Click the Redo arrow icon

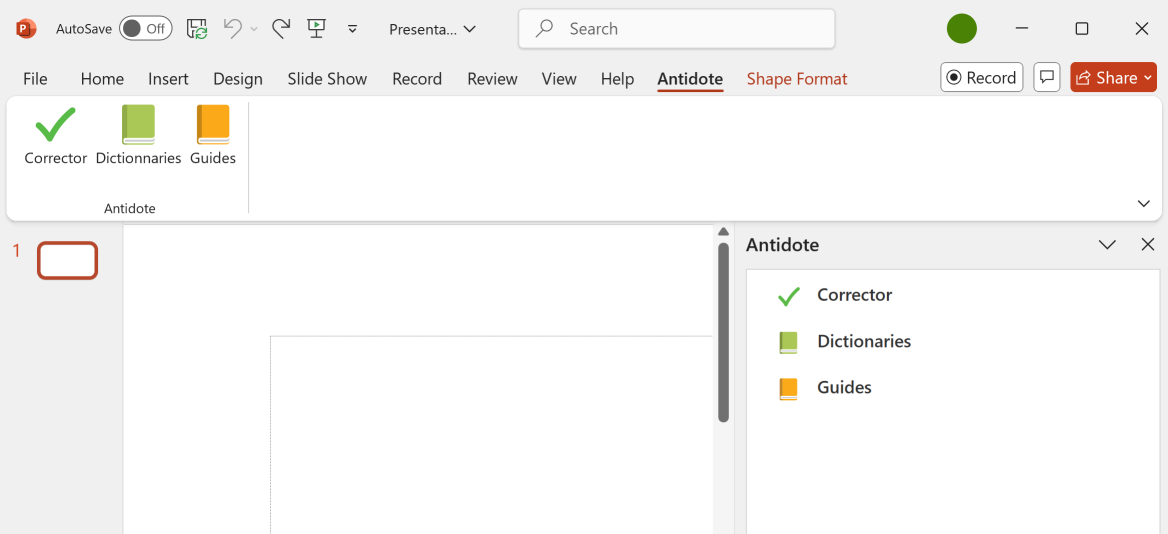tap(281, 29)
